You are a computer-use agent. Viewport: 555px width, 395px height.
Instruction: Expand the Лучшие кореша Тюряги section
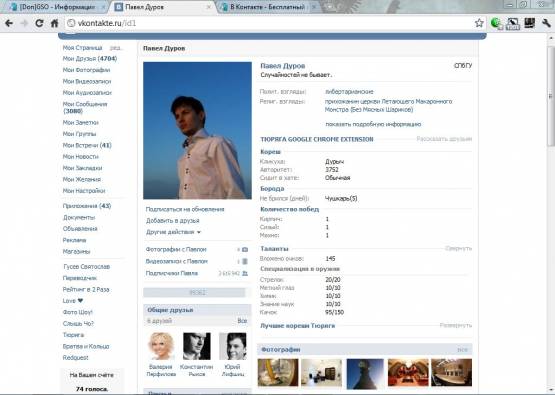pyautogui.click(x=456, y=325)
